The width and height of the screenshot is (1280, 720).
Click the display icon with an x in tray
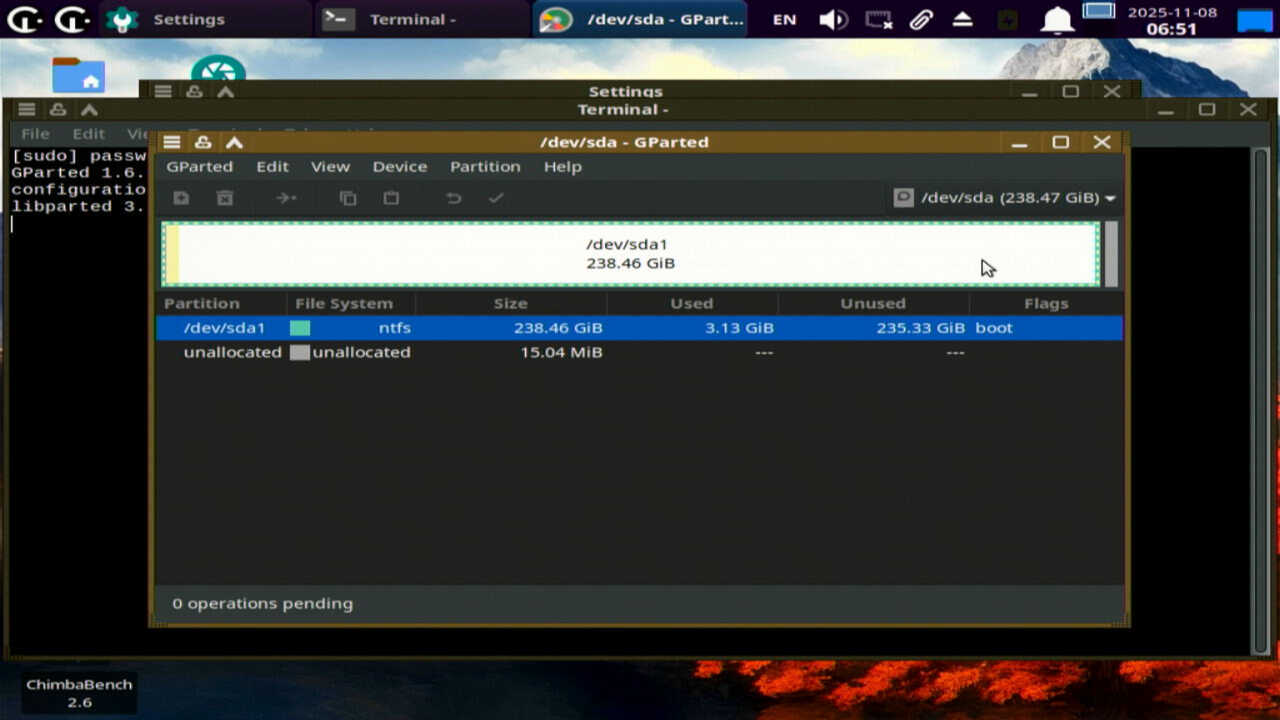(878, 19)
